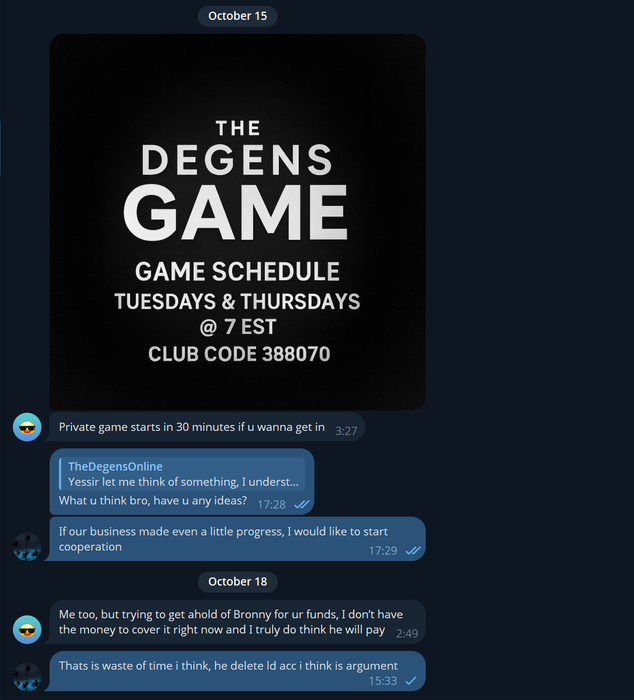This screenshot has height=700, width=634.
Task: Open the palm tree avatar beside 15:33 message
Action: coord(27,677)
